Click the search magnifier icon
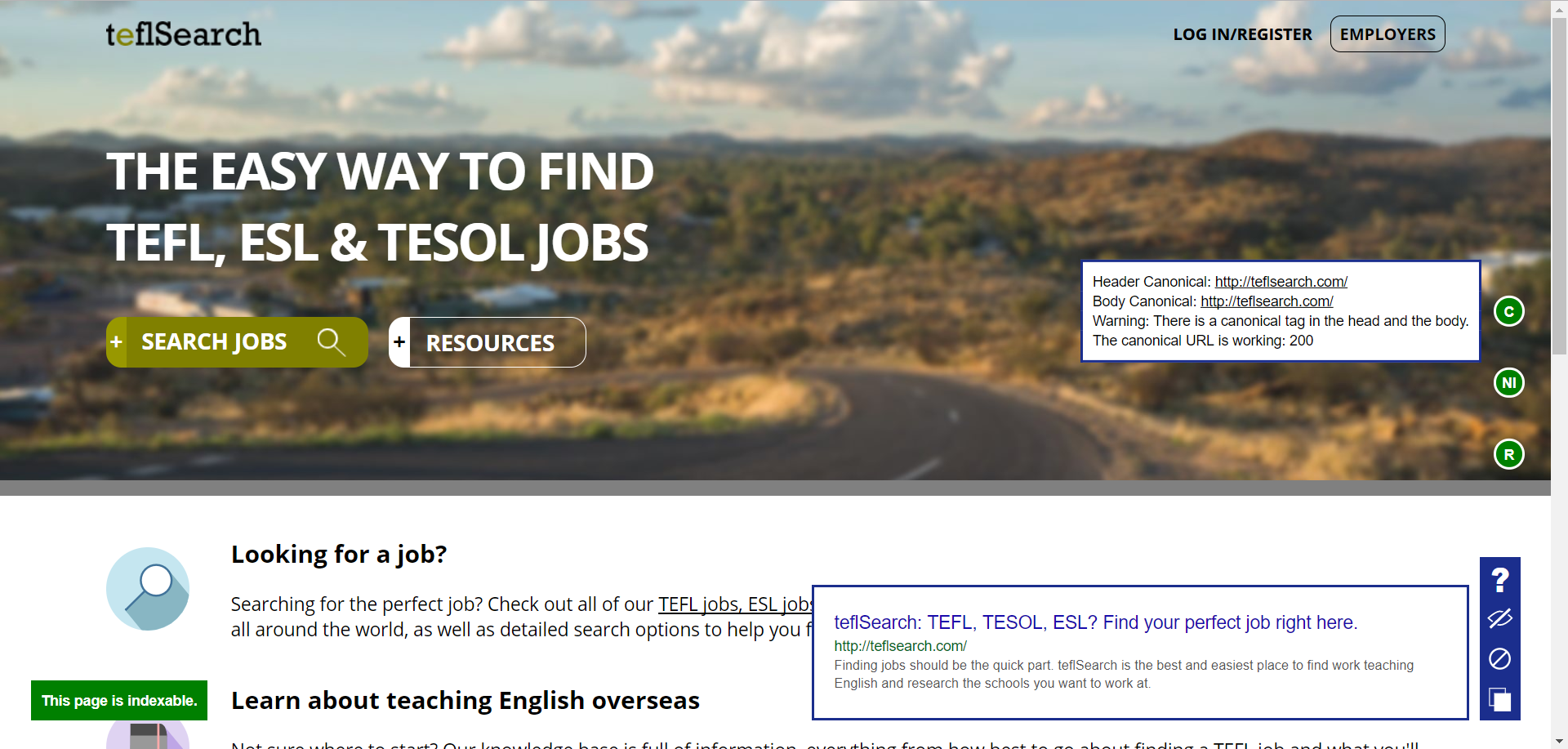 (331, 342)
